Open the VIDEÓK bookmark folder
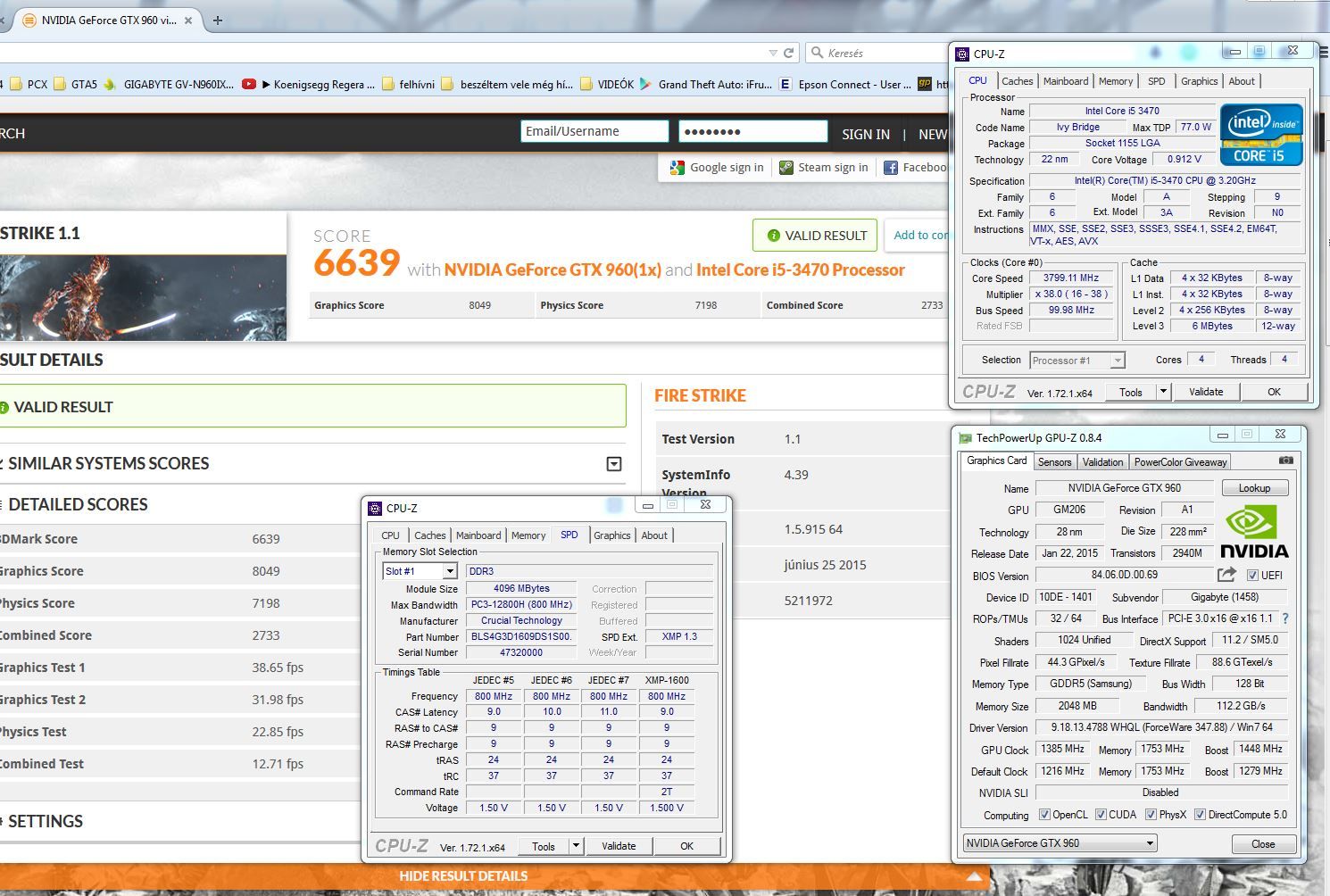The width and height of the screenshot is (1330, 896). tap(606, 85)
